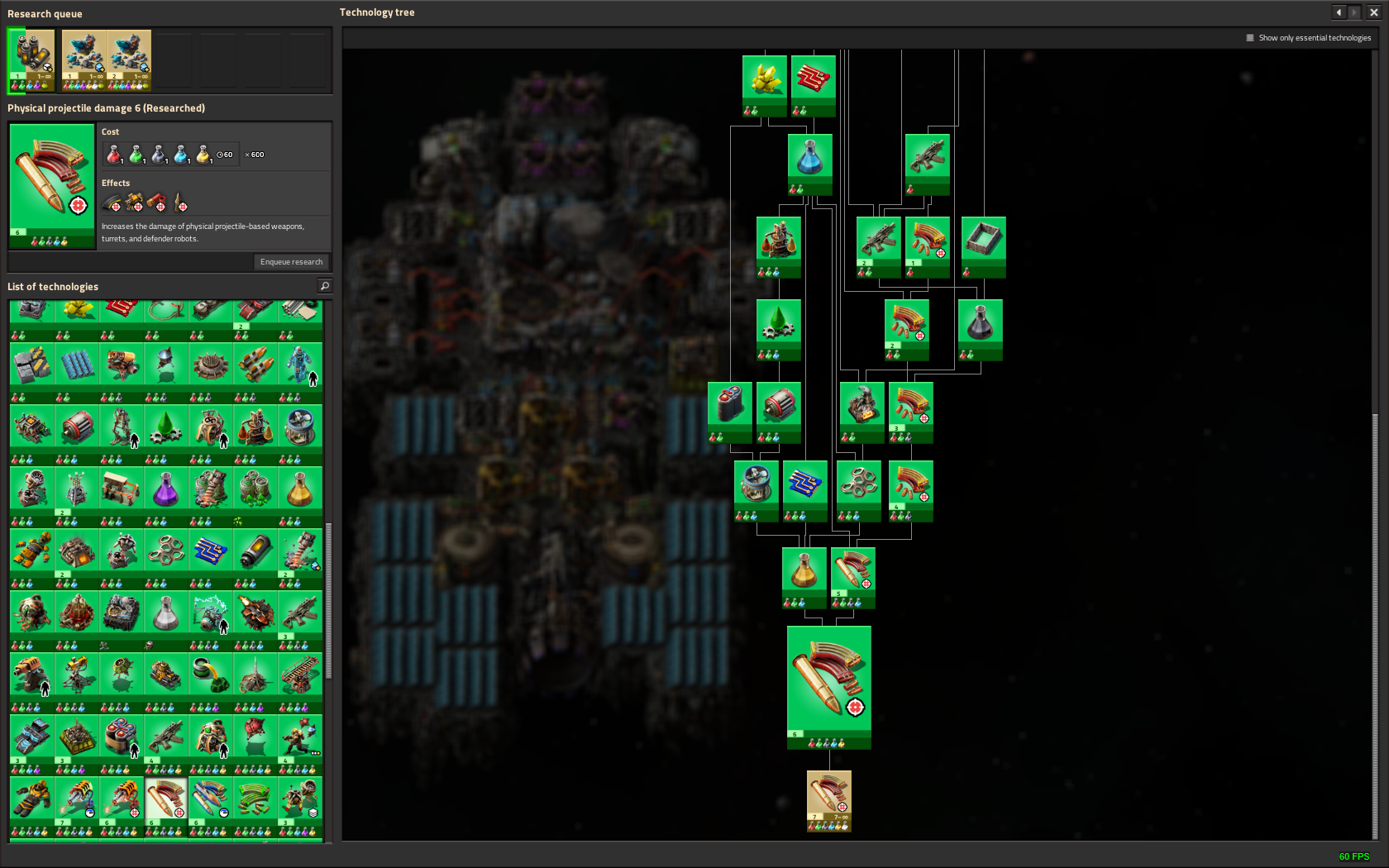Pick Tank technology in the list
The image size is (1389, 868).
point(166,681)
